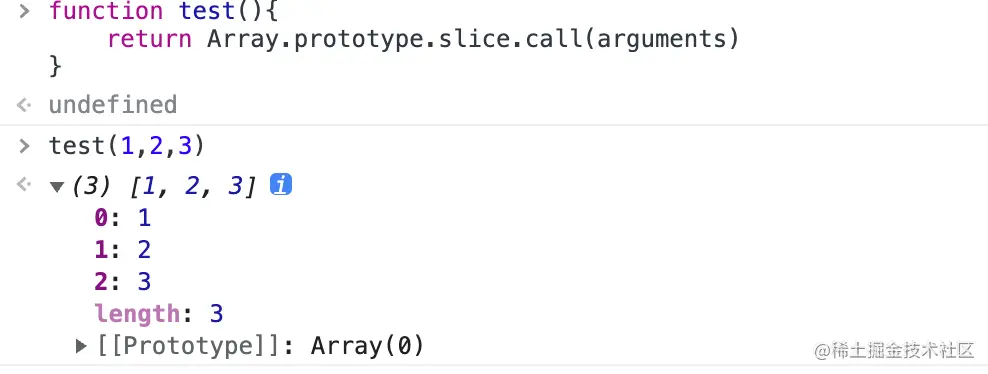Click the output arrow beside array result
Image resolution: width=988 pixels, height=374 pixels.
(24, 184)
